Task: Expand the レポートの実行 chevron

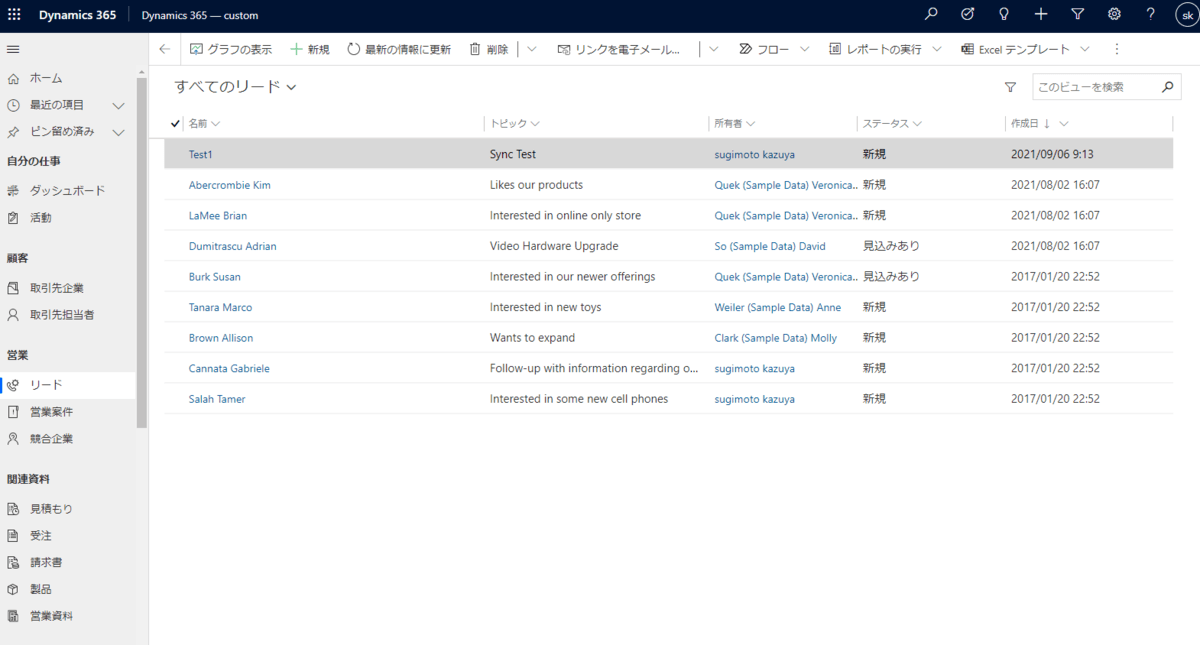Action: click(937, 49)
